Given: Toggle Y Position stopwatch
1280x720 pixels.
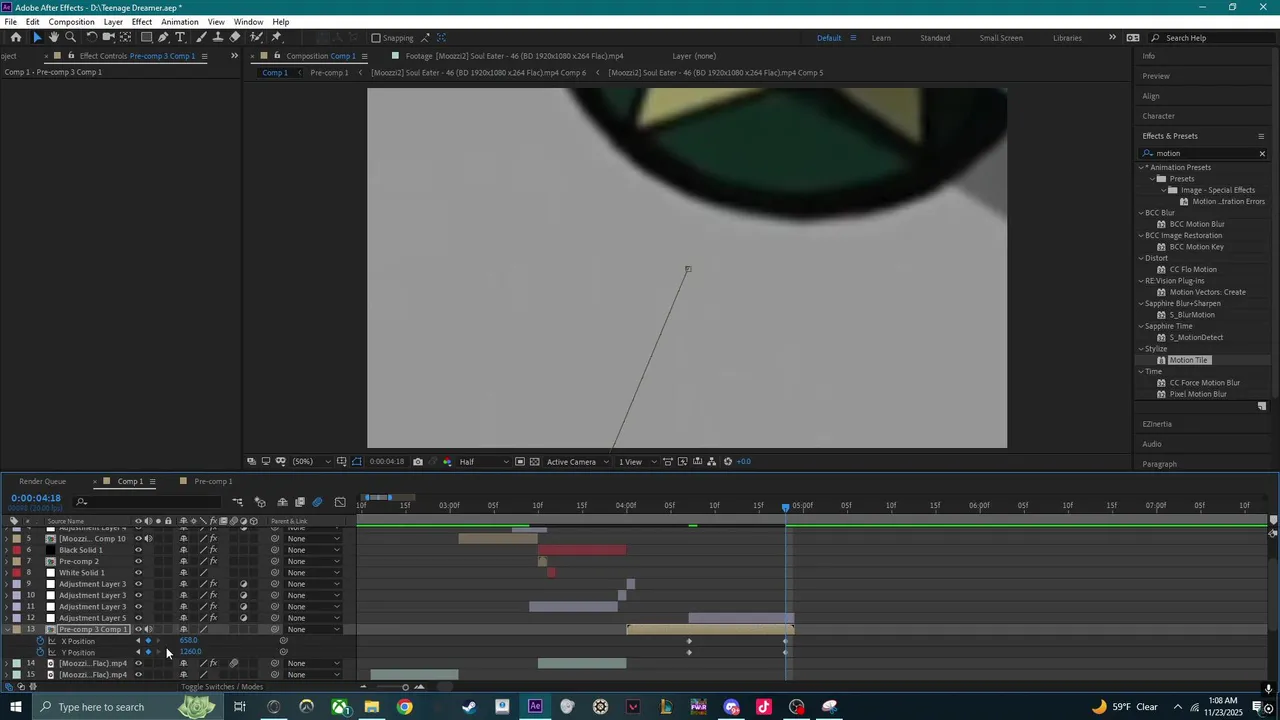Looking at the screenshot, I should [41, 652].
